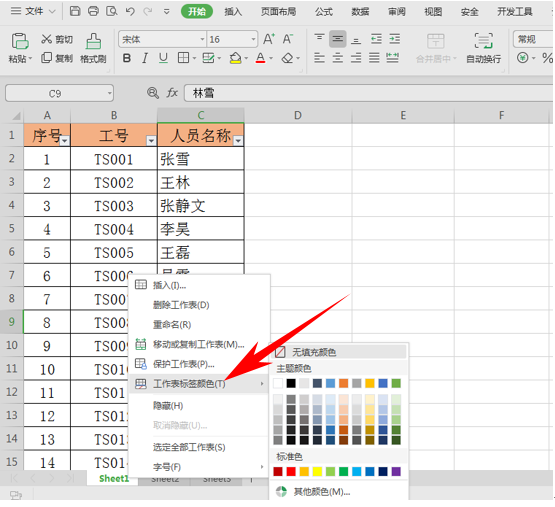
Task: Toggle Italic formatting
Action: [145, 58]
